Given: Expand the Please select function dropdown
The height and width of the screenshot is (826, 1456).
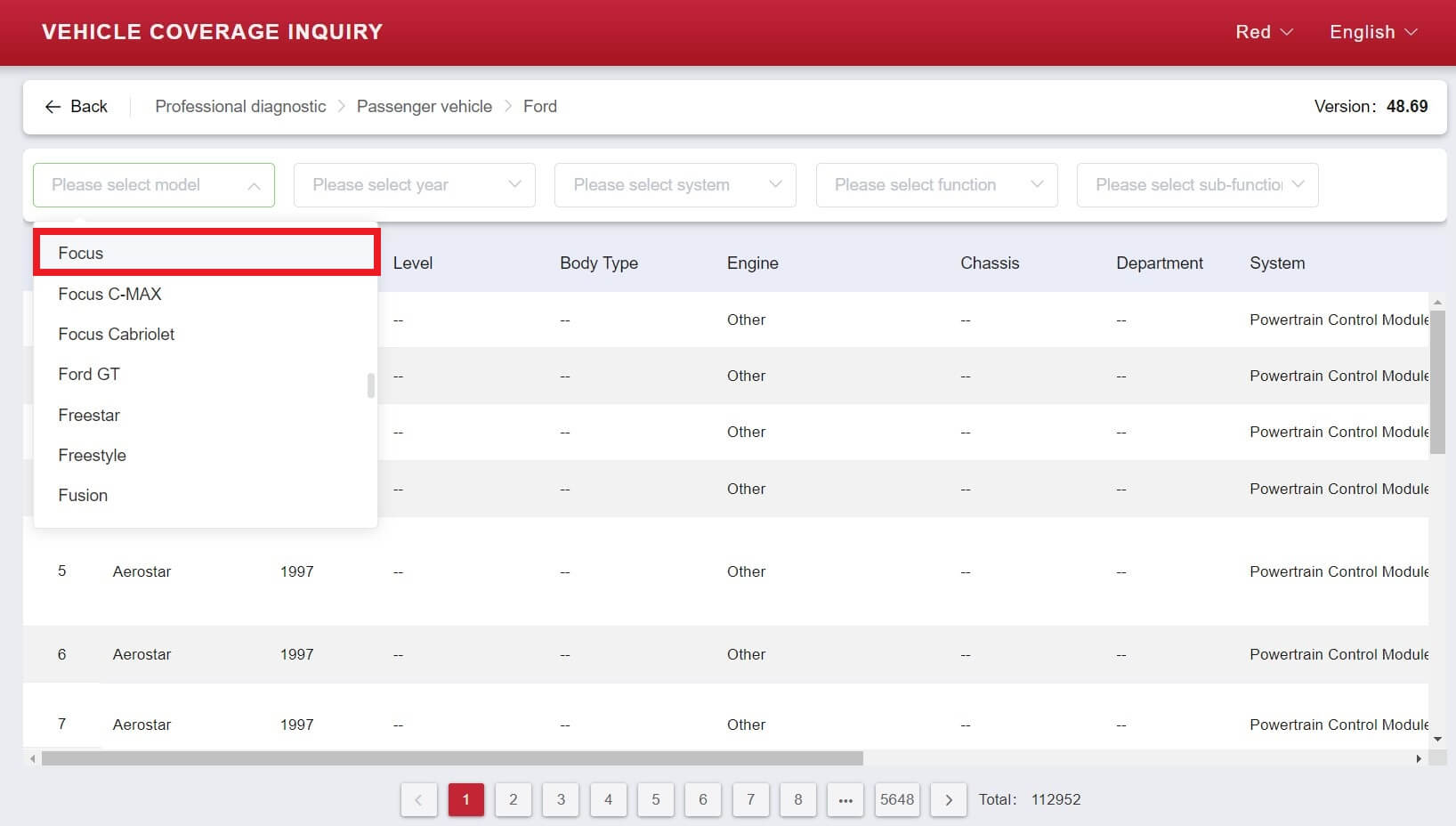Looking at the screenshot, I should (x=936, y=185).
